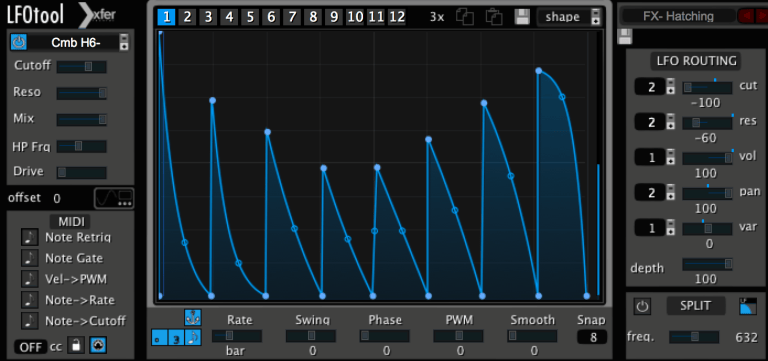
Task: Click the MIDI CC lock icon
Action: (75, 345)
